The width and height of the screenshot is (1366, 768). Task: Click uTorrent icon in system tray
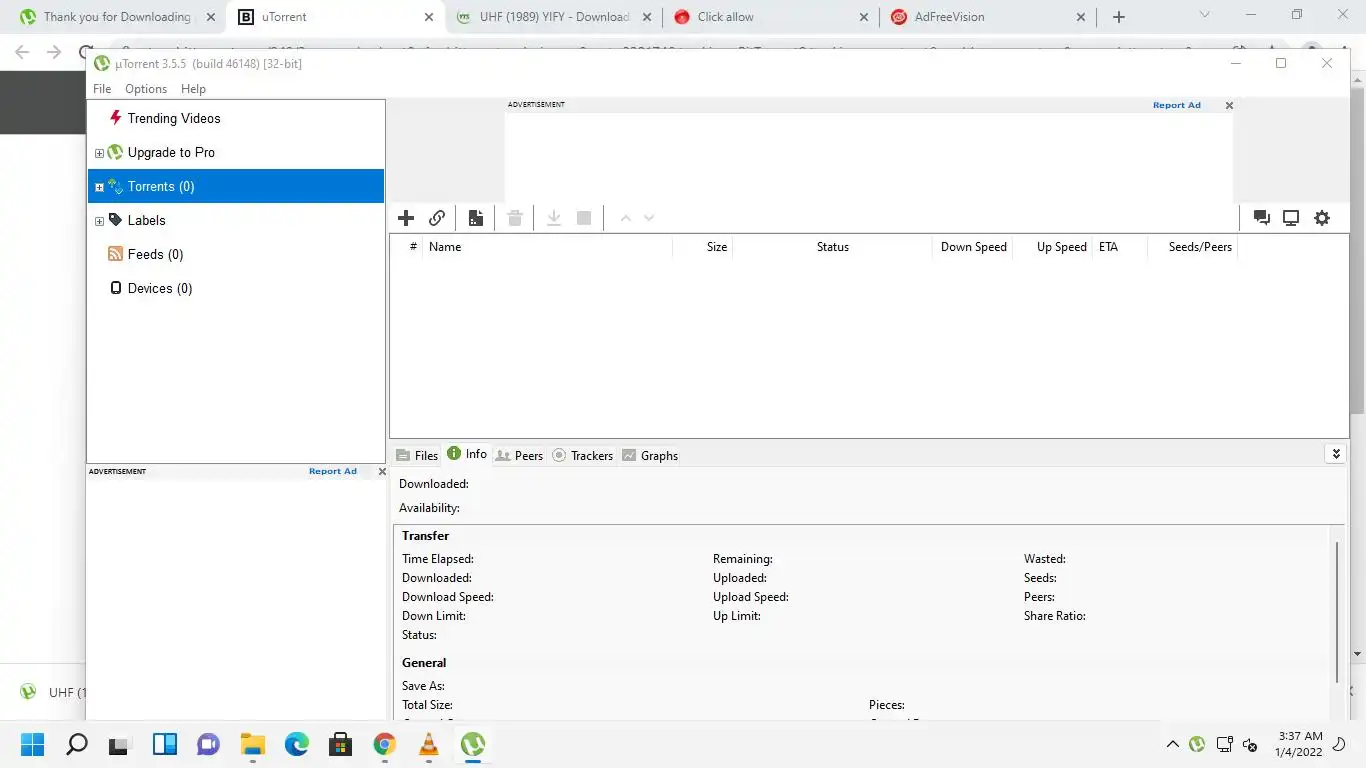1197,744
